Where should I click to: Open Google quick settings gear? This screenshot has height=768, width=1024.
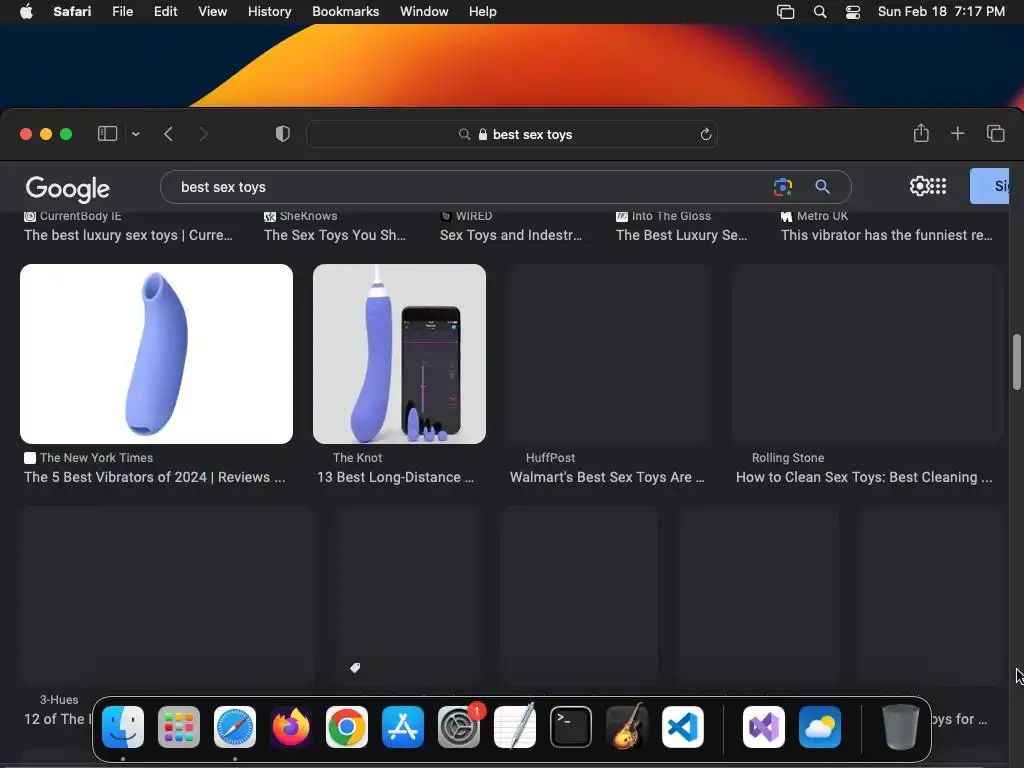(x=919, y=186)
